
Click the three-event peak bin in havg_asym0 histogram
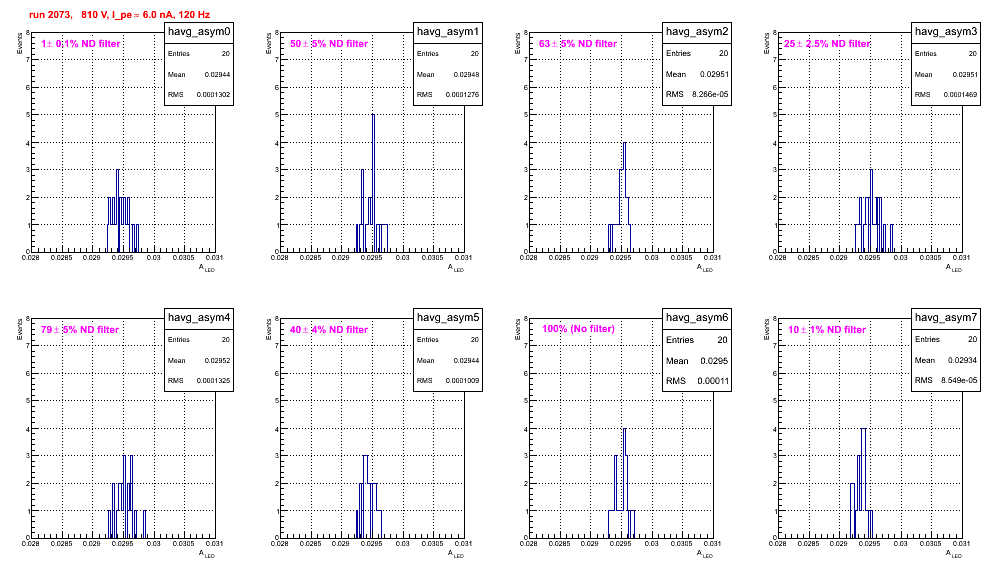coord(118,211)
